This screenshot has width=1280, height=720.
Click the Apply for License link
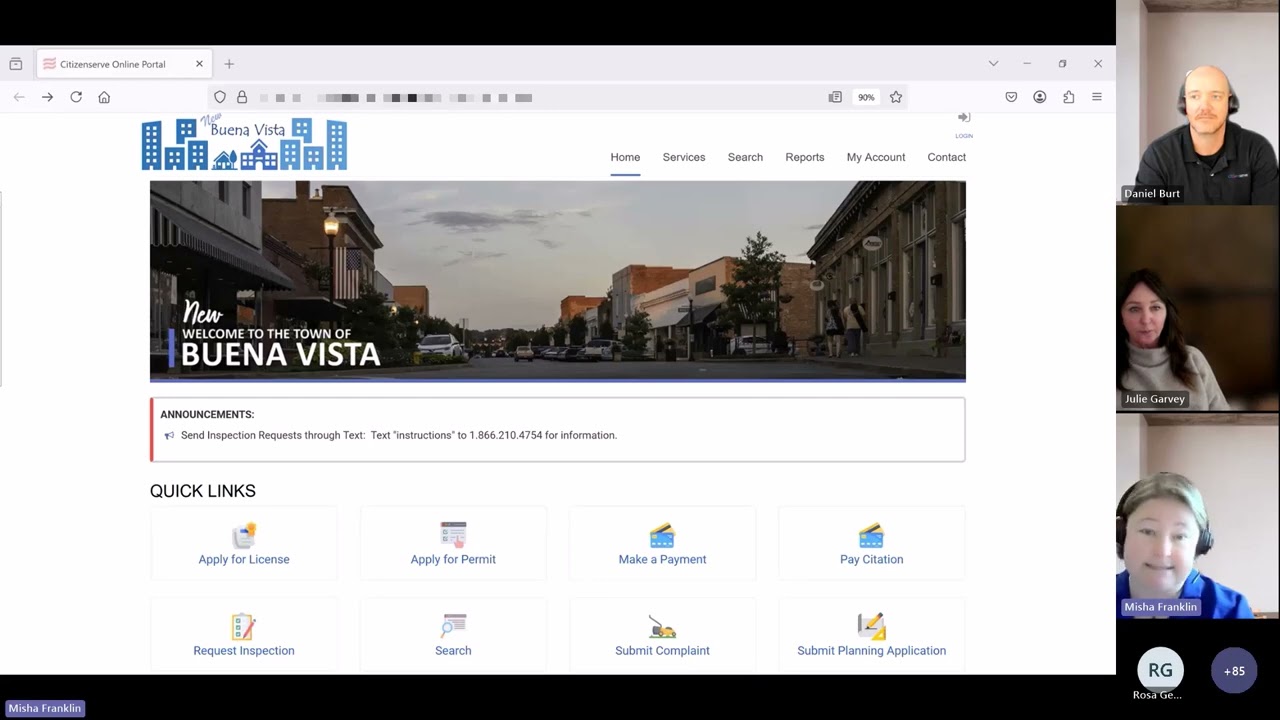point(244,559)
